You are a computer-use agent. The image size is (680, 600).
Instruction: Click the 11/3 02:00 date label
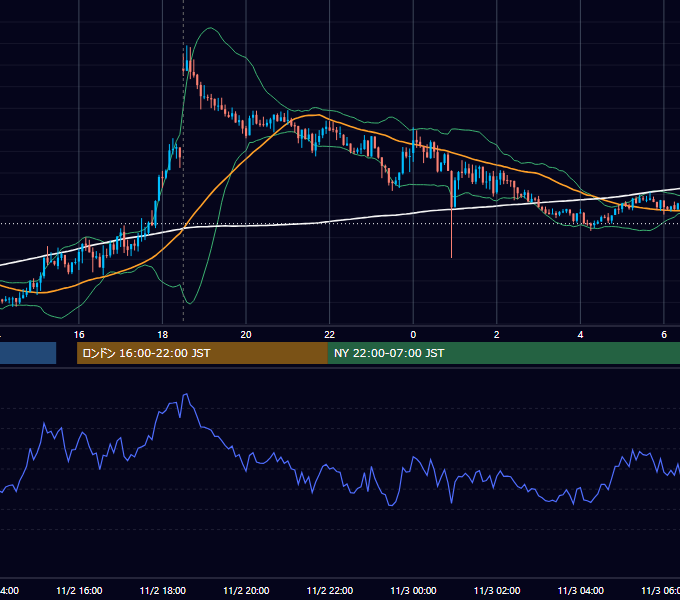(x=497, y=591)
